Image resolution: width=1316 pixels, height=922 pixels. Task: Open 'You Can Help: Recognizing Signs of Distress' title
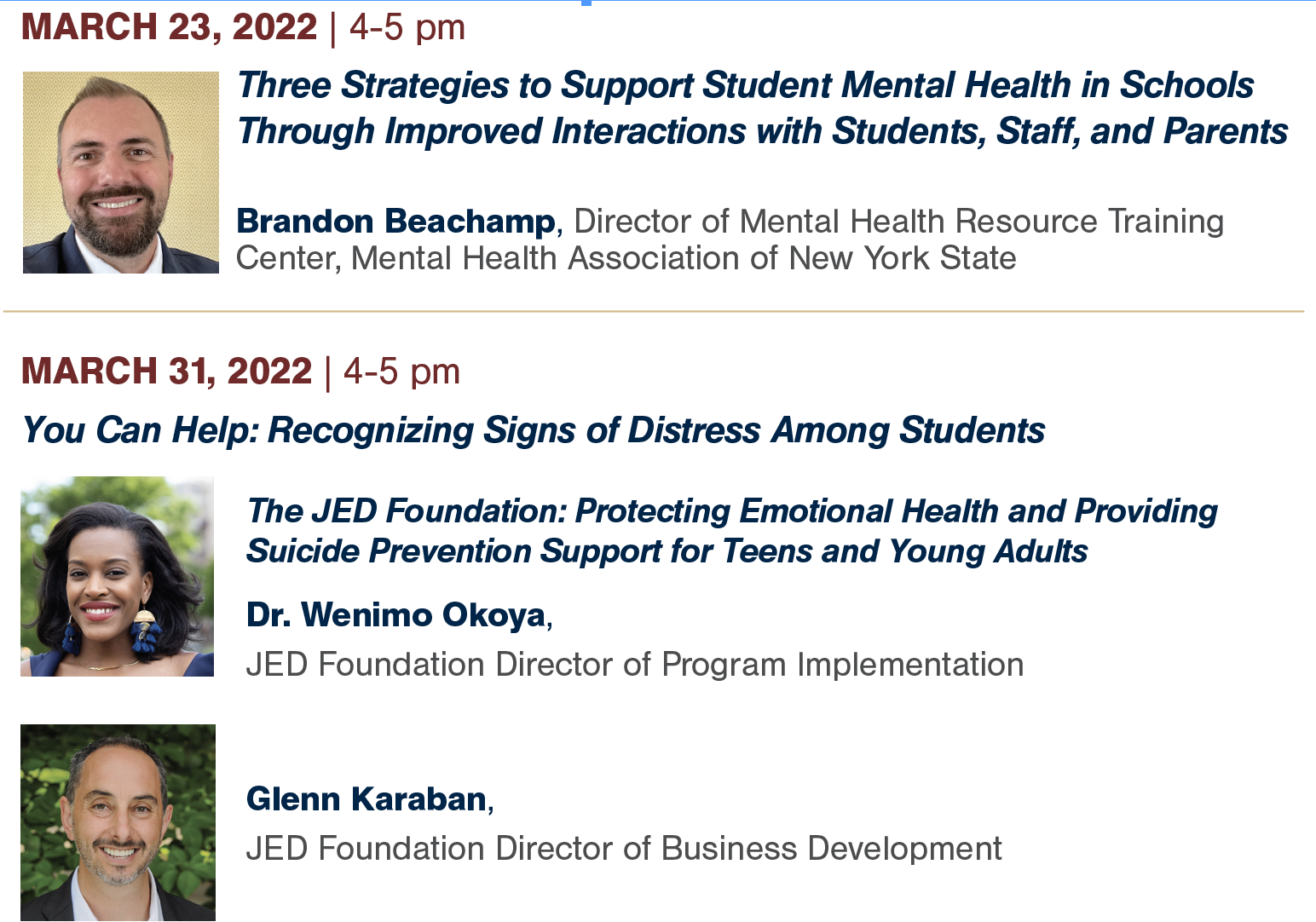click(x=534, y=430)
